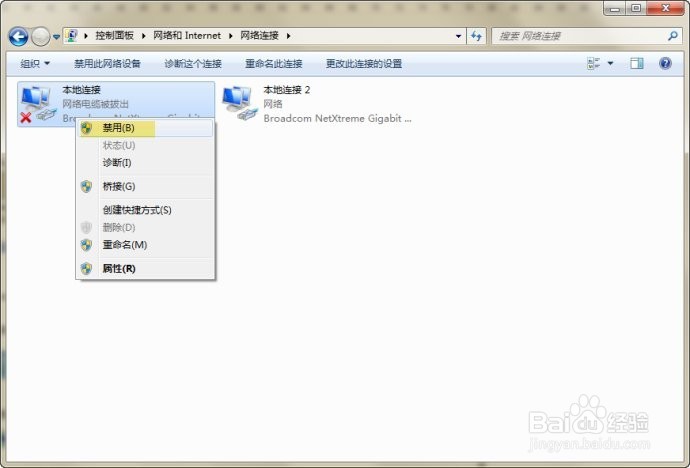The image size is (690, 468).
Task: Choose 状态(U) from the context menu
Action: tap(146, 145)
